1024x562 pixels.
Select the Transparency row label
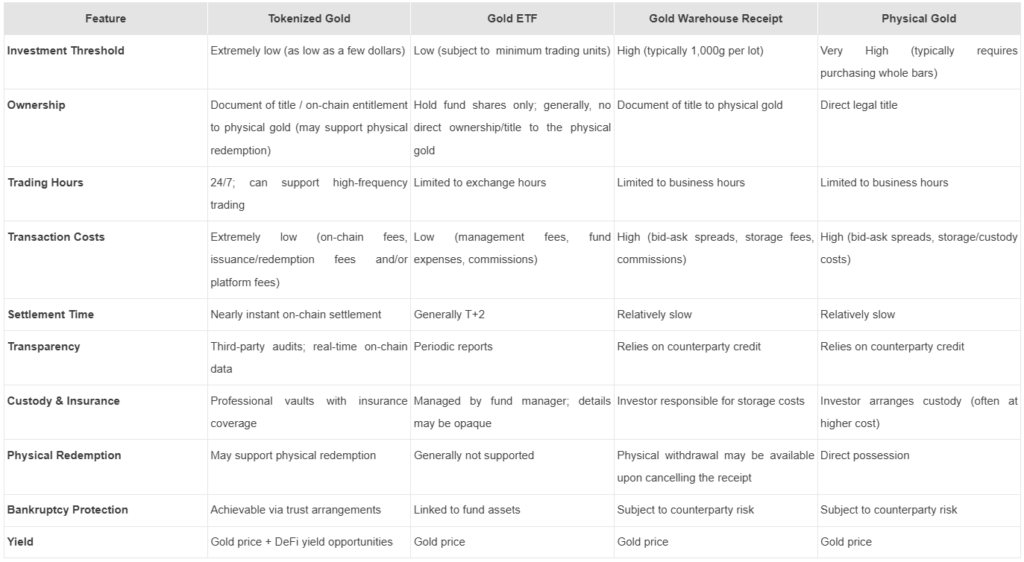[44, 347]
